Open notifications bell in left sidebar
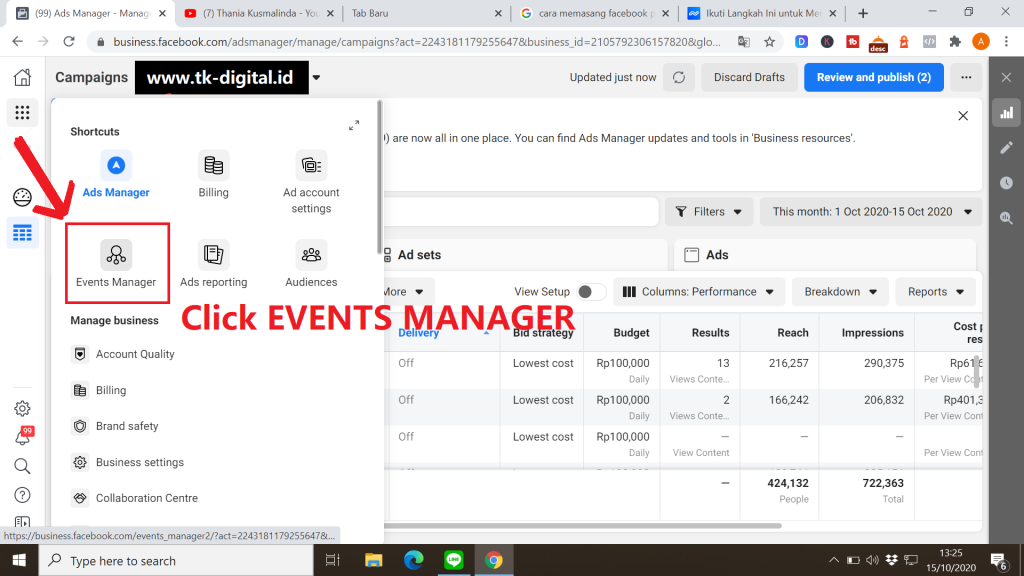The width and height of the screenshot is (1024, 576). [22, 437]
